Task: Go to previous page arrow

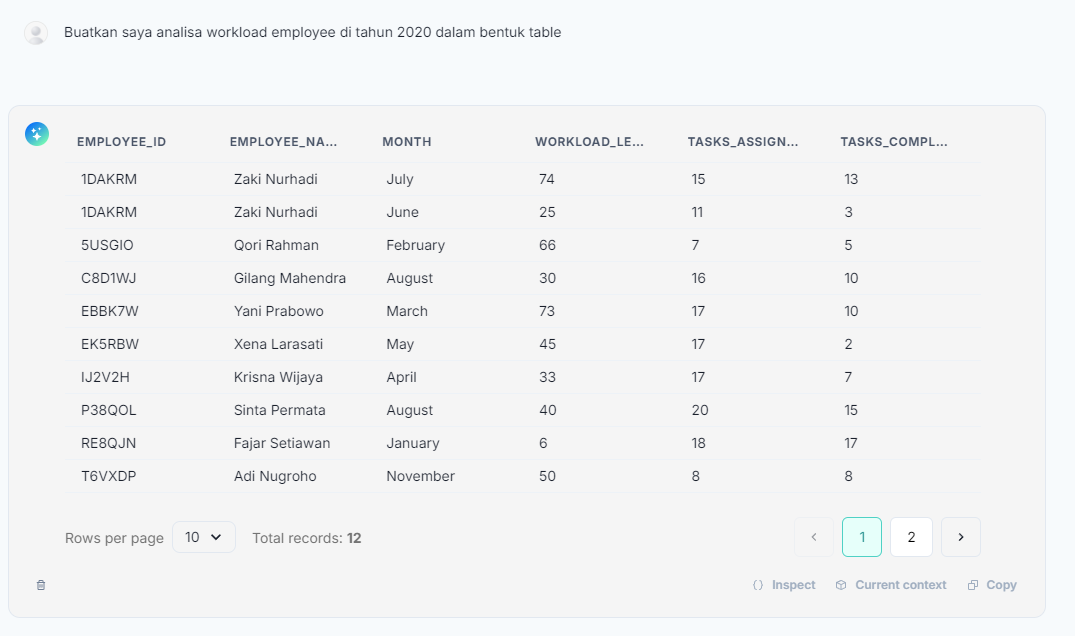Action: 814,537
